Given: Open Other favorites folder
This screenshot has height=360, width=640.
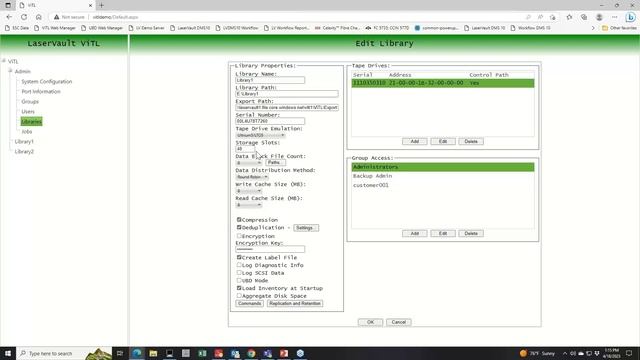Looking at the screenshot, I should click(619, 28).
